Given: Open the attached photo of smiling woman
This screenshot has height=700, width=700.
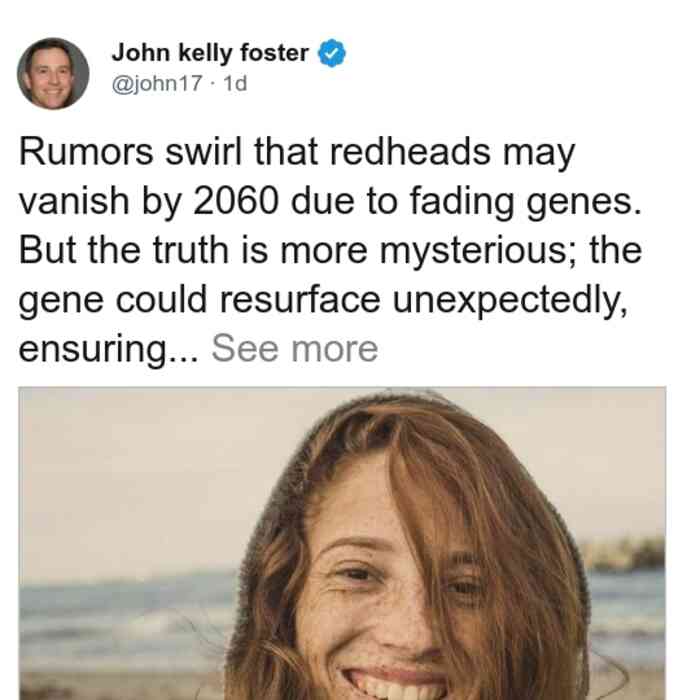Looking at the screenshot, I should (342, 543).
